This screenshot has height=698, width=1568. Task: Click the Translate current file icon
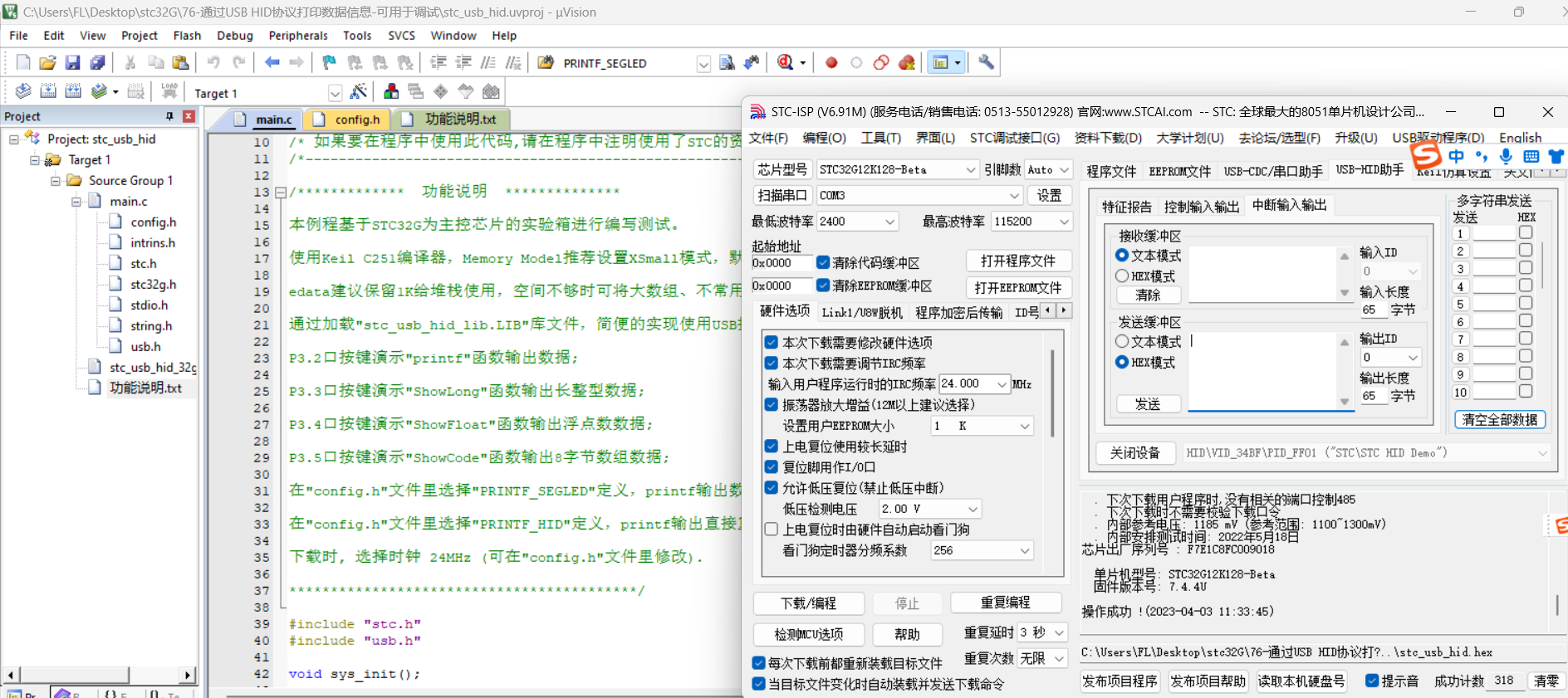(x=23, y=91)
